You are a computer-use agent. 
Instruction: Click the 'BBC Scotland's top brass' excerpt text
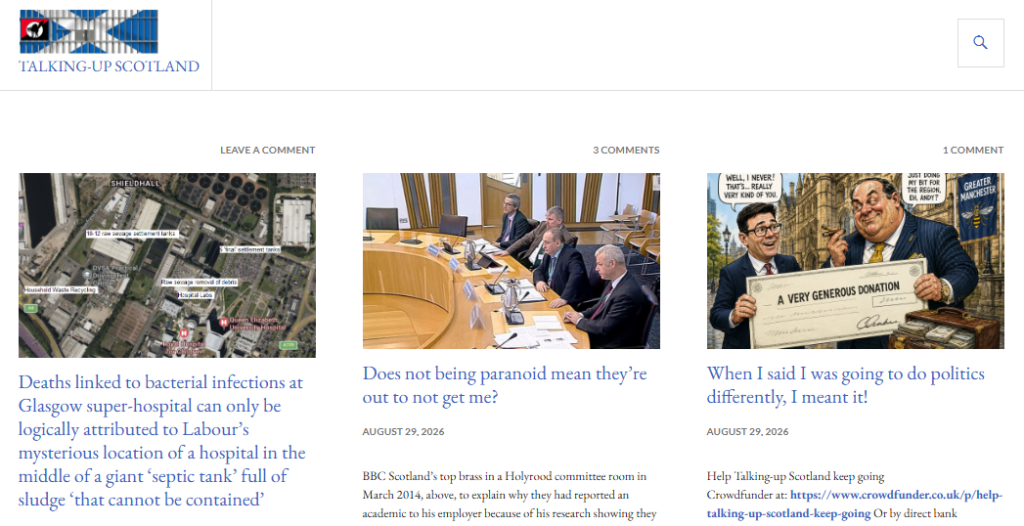(509, 495)
